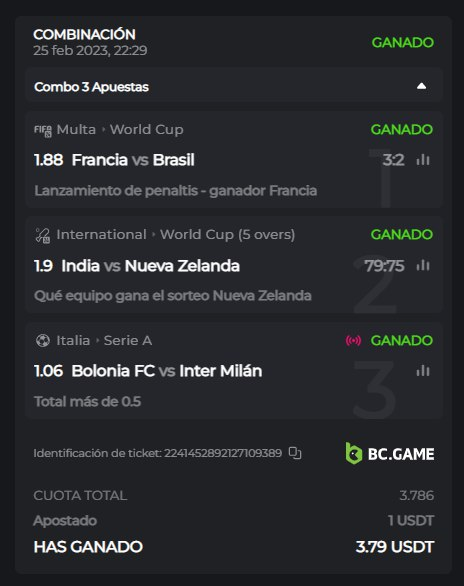Open the India vs Nueva Zelanda match
Image resolution: width=464 pixels, height=586 pixels.
tap(151, 266)
